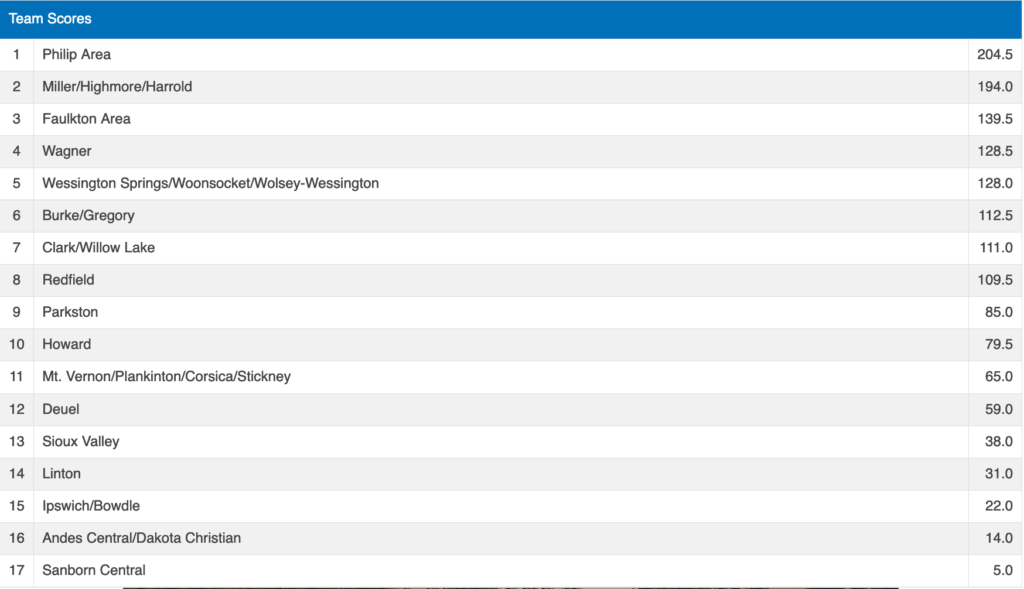Image resolution: width=1024 pixels, height=589 pixels.
Task: Select the Philip Area team row
Action: point(77,55)
